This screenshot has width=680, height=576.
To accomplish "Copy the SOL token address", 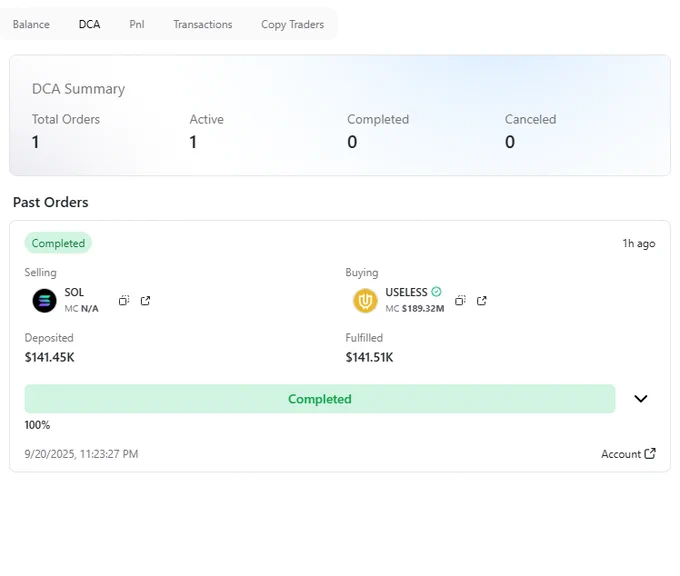I will tap(124, 300).
